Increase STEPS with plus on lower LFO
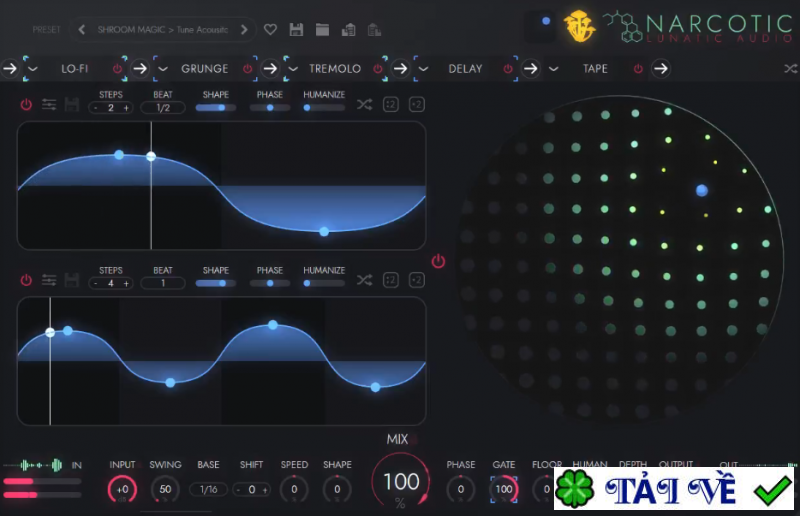This screenshot has height=516, width=800. coord(126,283)
